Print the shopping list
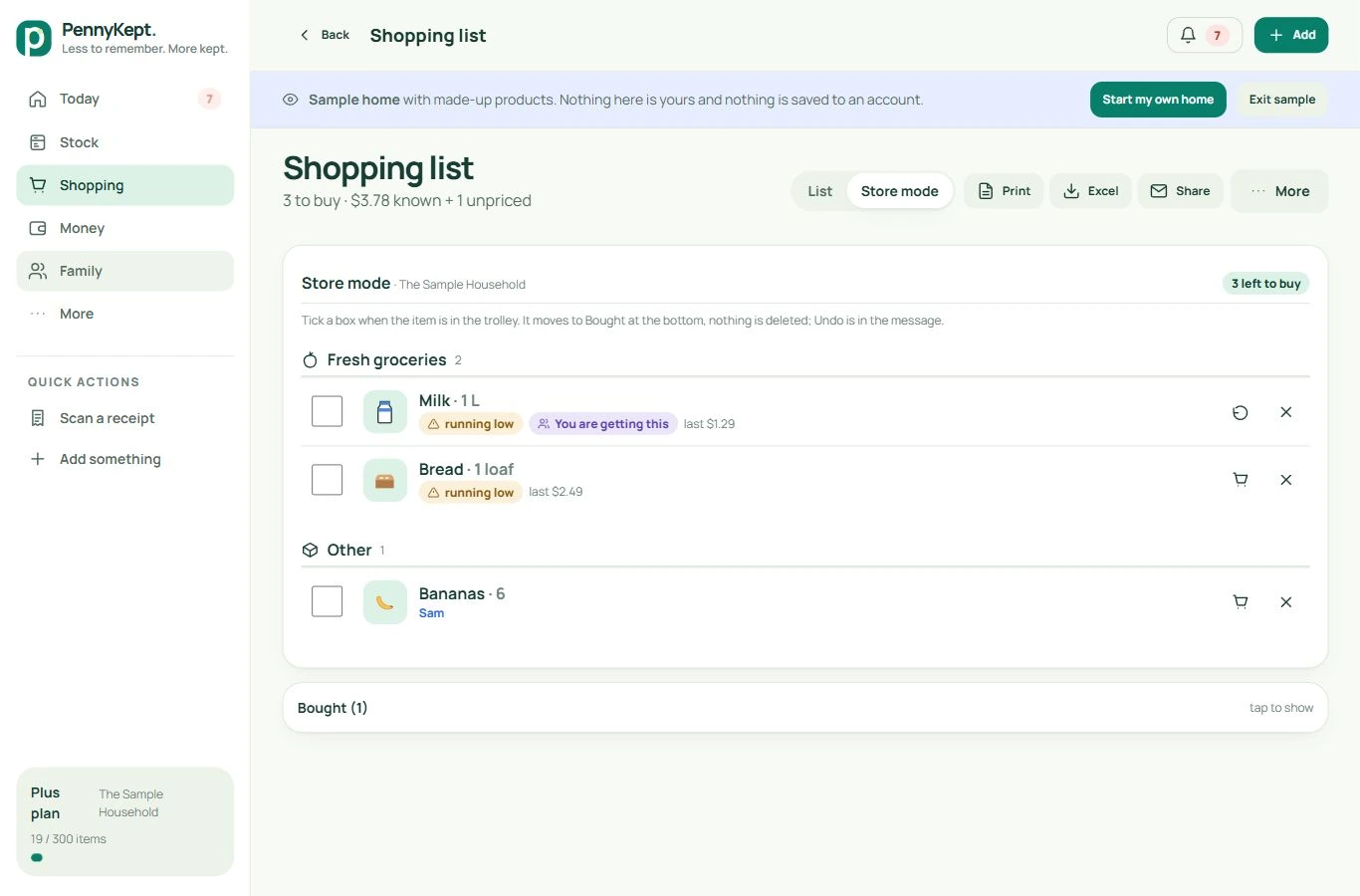The image size is (1360, 896). point(1004,191)
